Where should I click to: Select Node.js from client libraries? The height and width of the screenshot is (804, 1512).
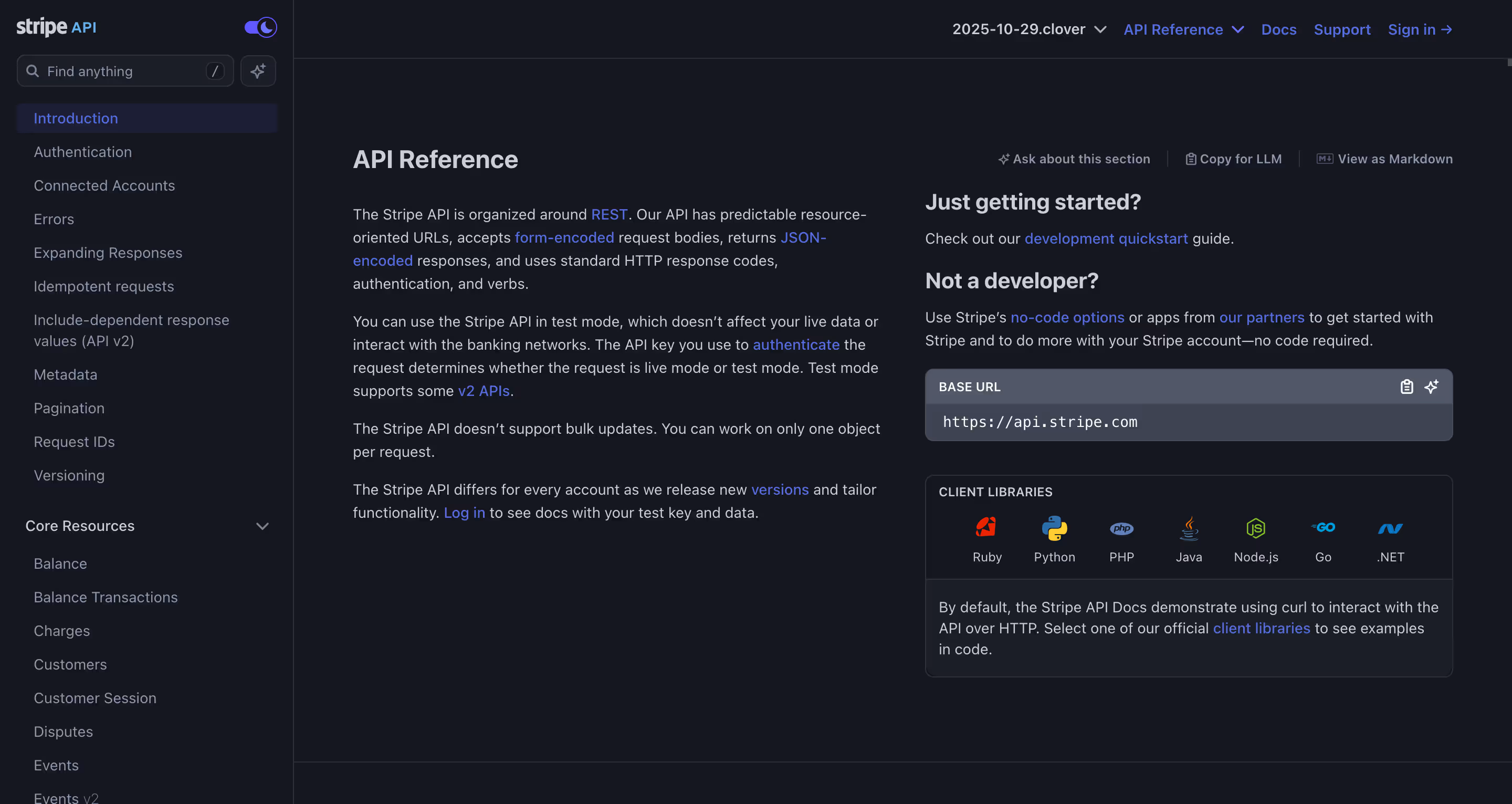point(1256,527)
